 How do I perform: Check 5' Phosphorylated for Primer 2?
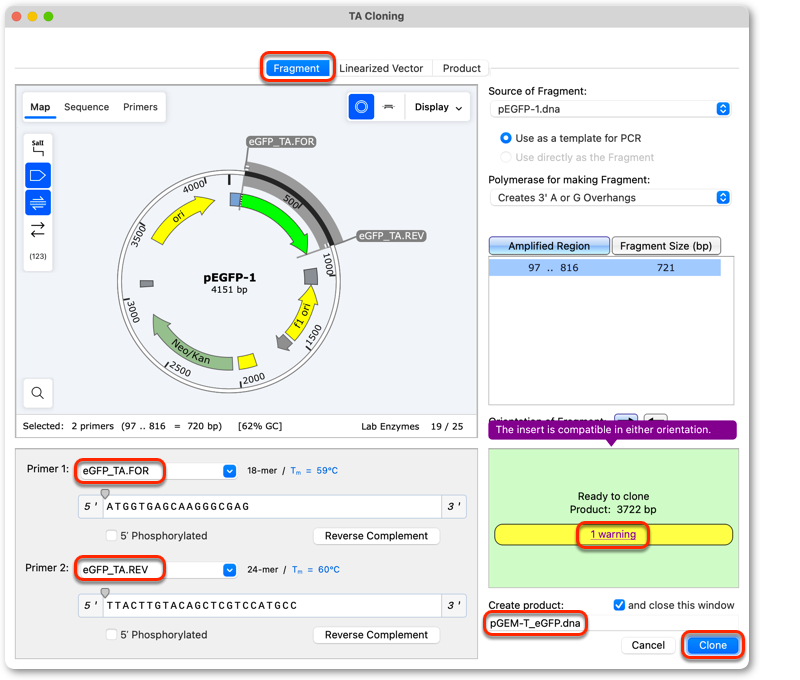111,634
